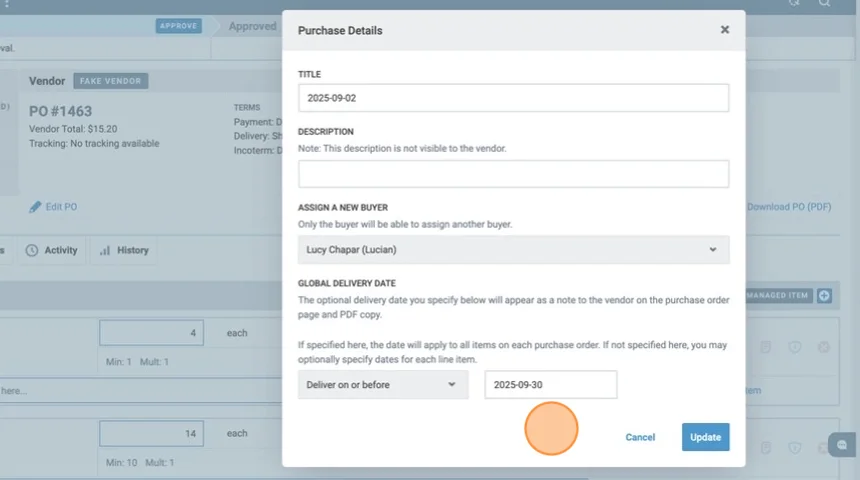Screen dimensions: 860x480
Task: Close the Purchase Details dialog
Action: tap(724, 30)
